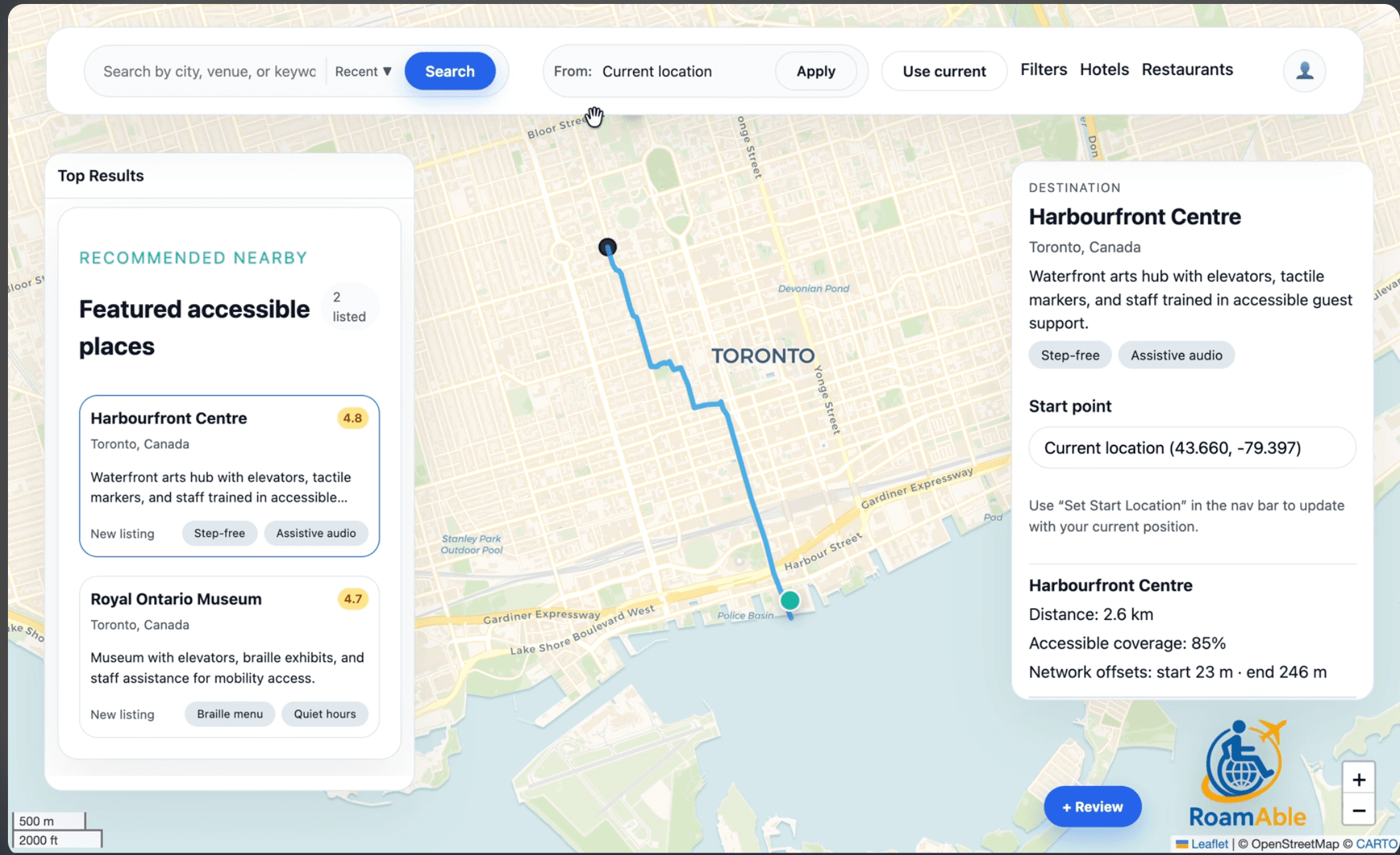The image size is (1400, 855).
Task: Click the Use current button
Action: click(944, 71)
